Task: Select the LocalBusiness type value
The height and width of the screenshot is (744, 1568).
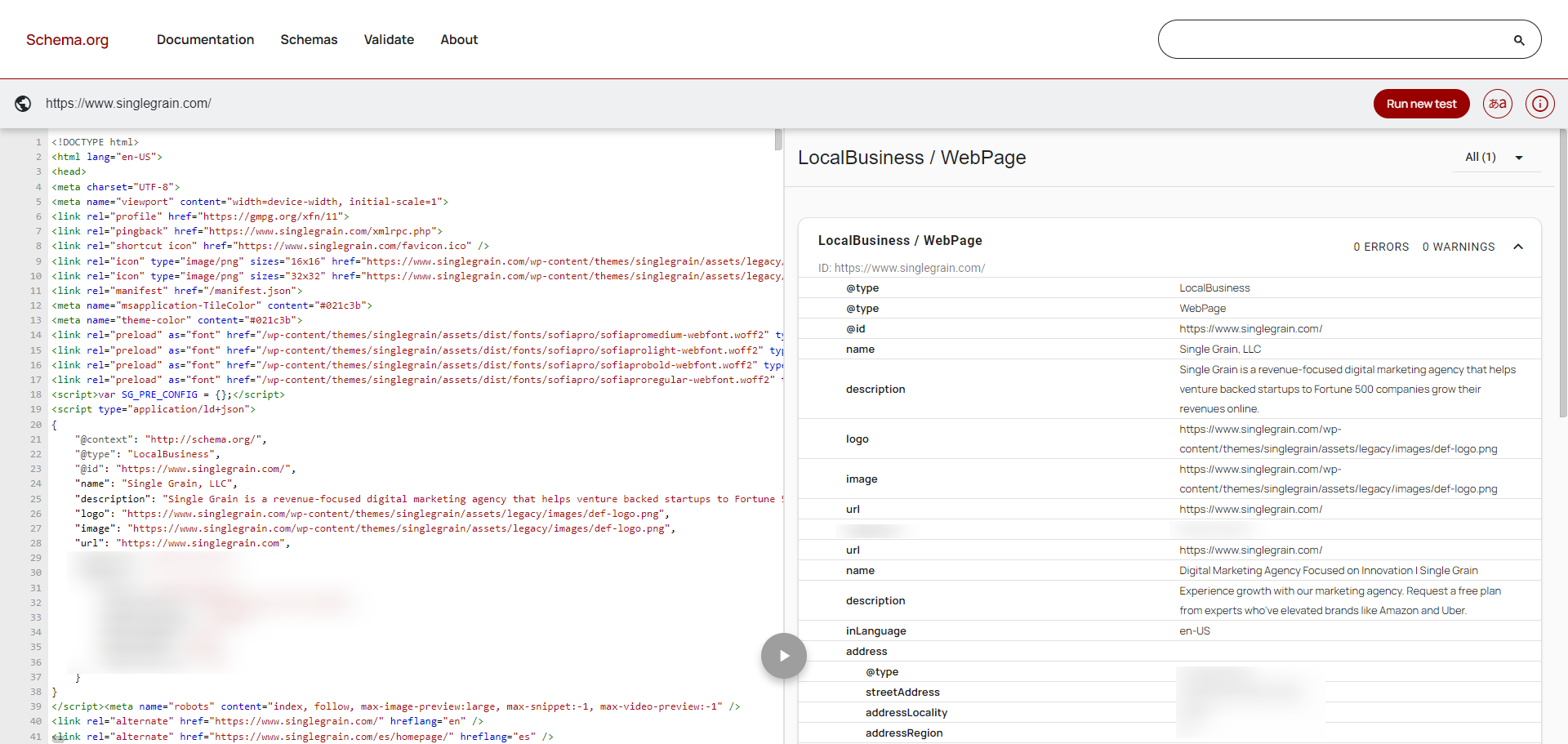Action: (1214, 288)
